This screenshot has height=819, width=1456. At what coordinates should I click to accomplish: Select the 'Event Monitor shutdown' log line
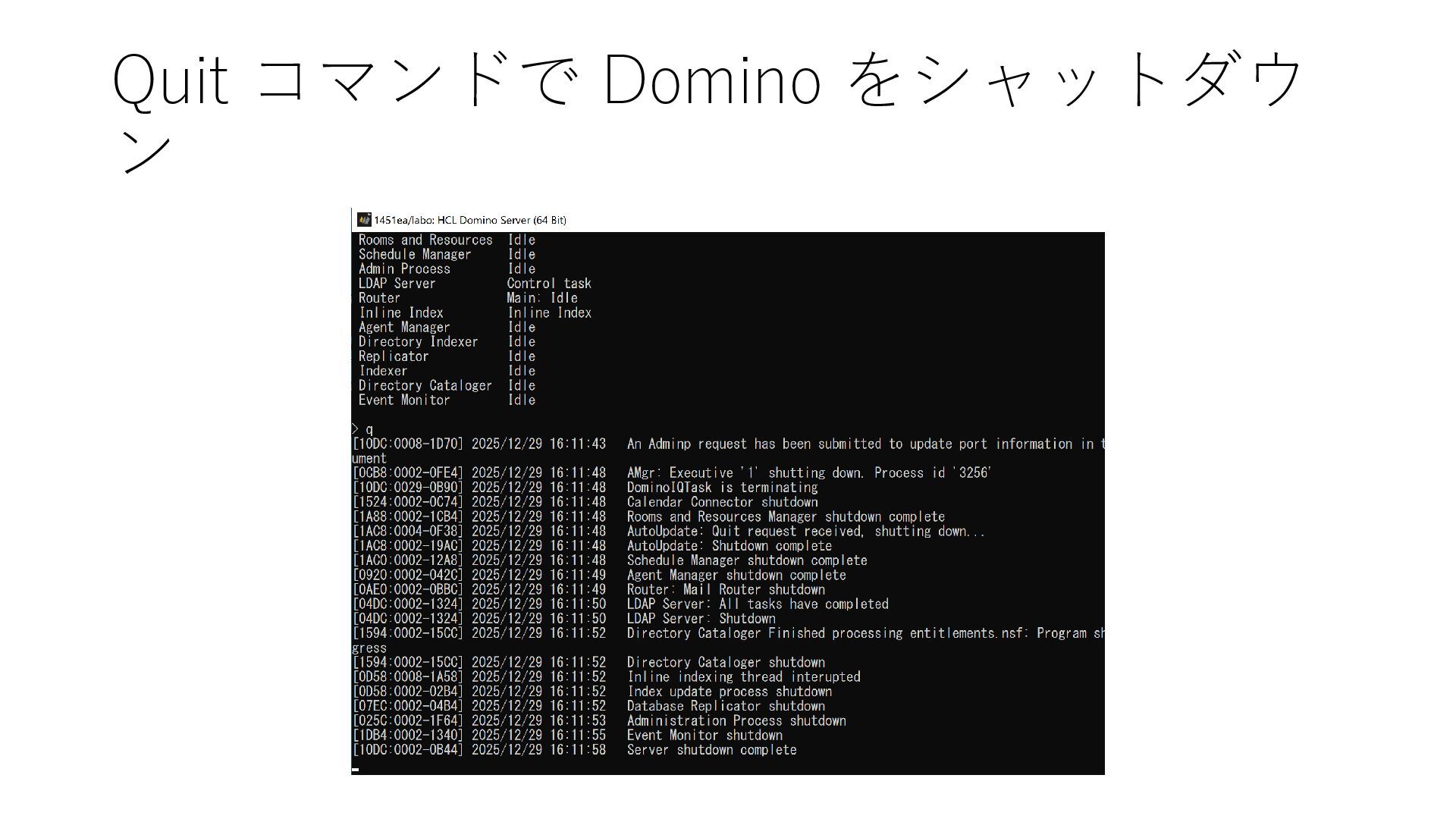coord(704,735)
